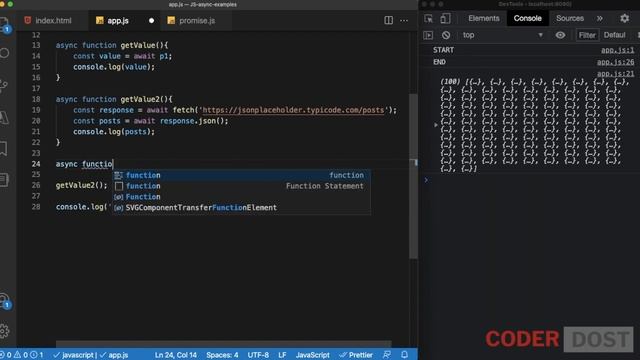Image resolution: width=640 pixels, height=360 pixels.
Task: Open Source Control in the activity bar
Action: (4, 85)
